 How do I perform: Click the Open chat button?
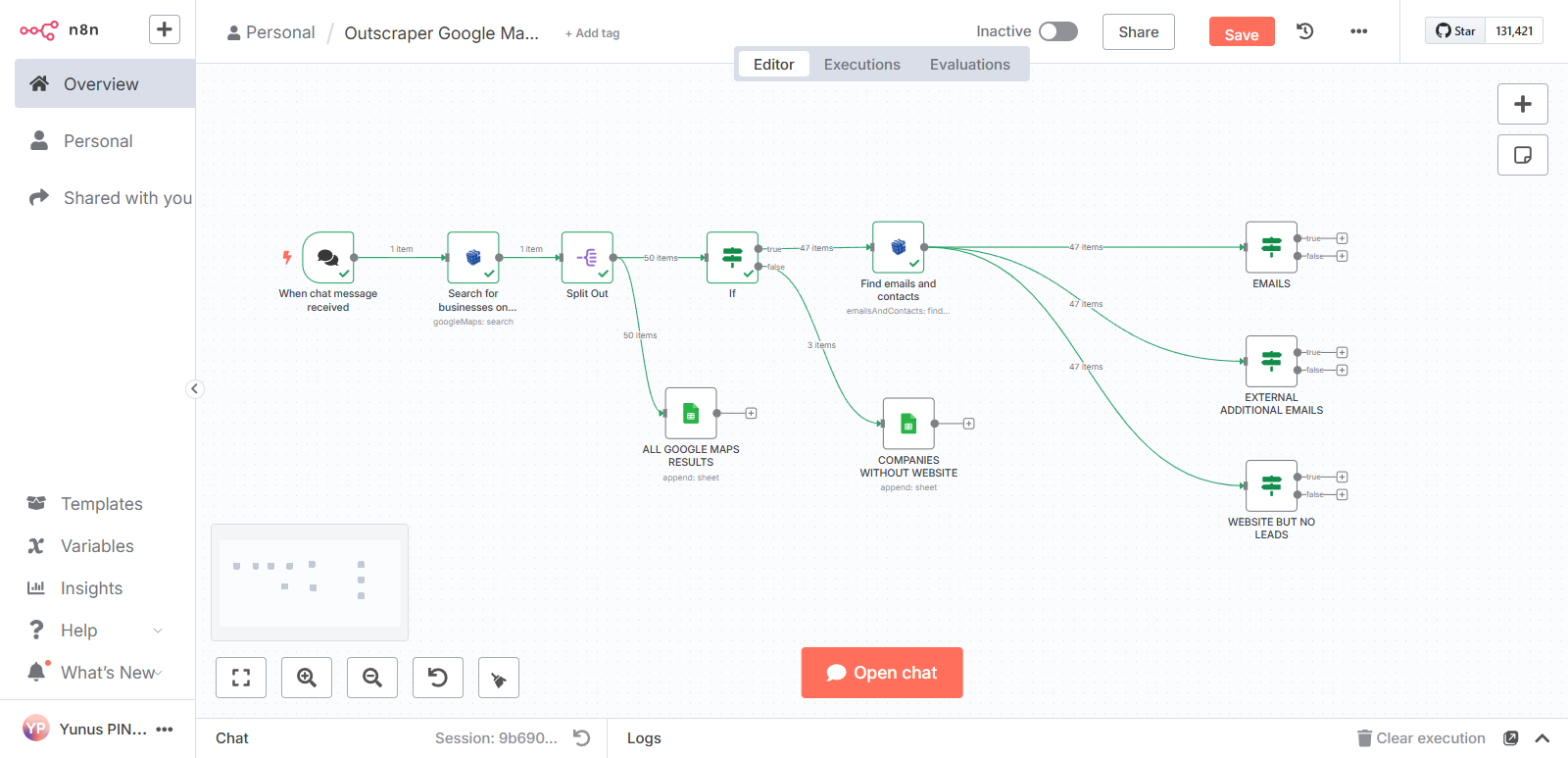coord(882,673)
